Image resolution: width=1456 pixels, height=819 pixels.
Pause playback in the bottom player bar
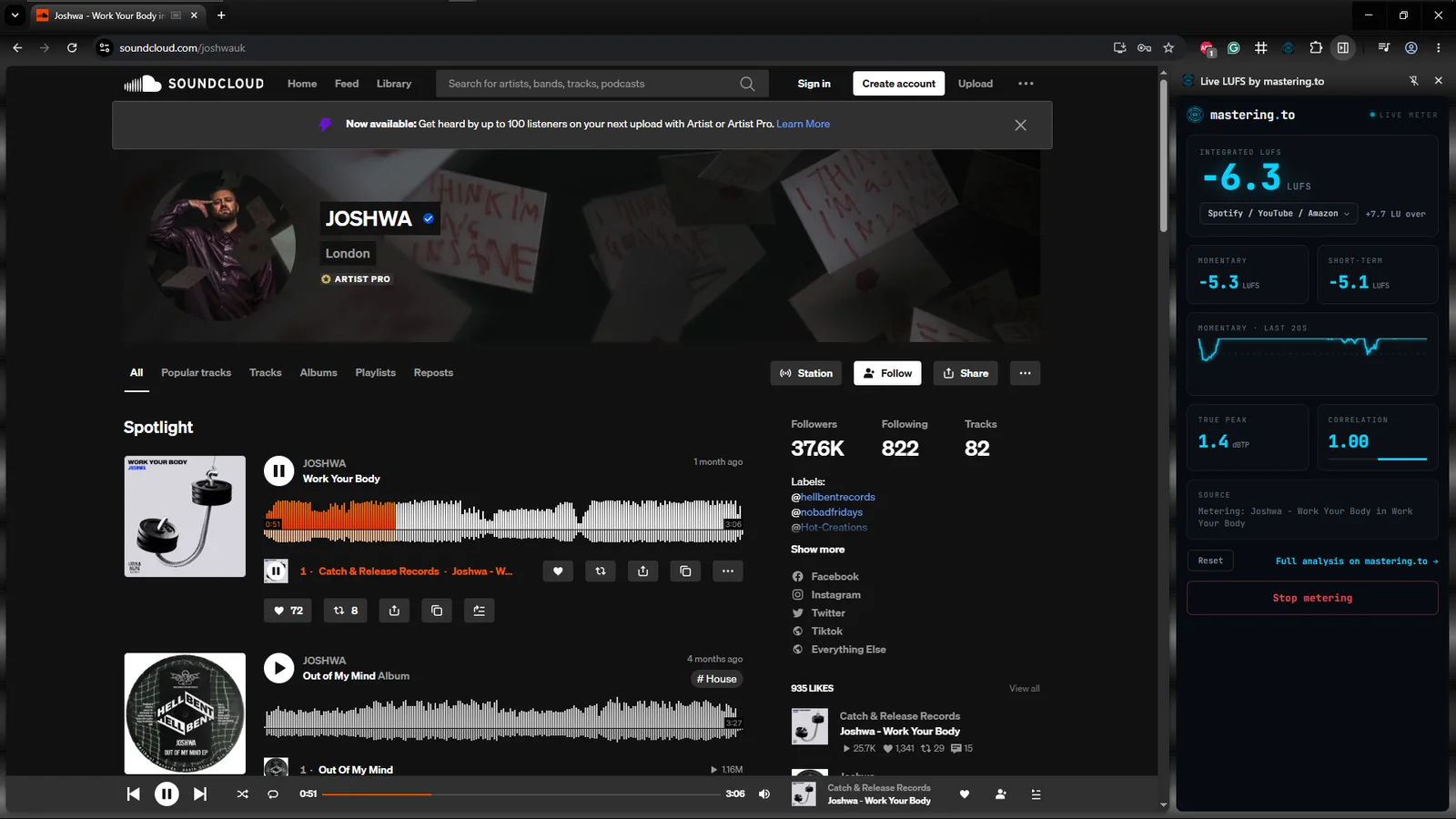pos(167,794)
